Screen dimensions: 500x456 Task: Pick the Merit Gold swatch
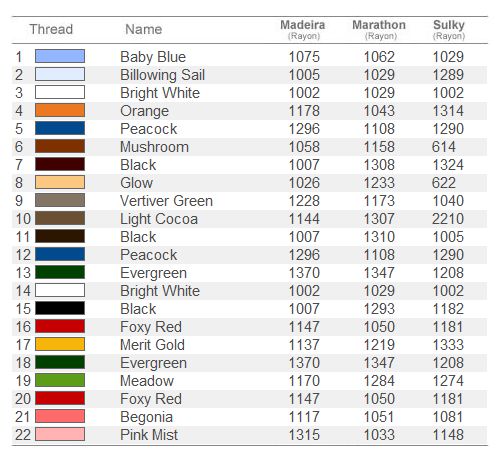point(60,344)
